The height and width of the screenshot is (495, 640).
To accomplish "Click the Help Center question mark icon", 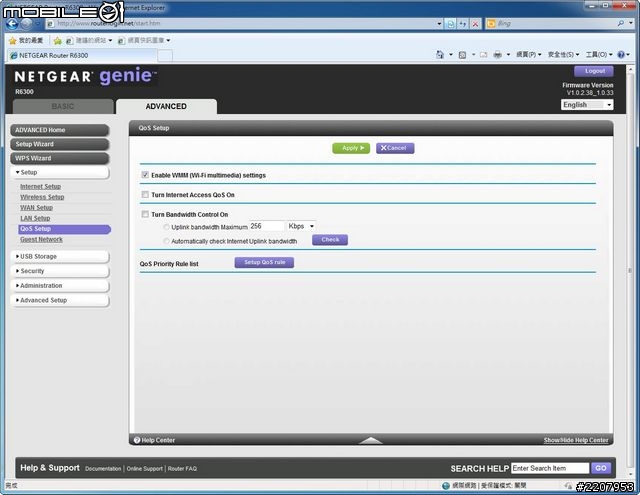I will (137, 440).
